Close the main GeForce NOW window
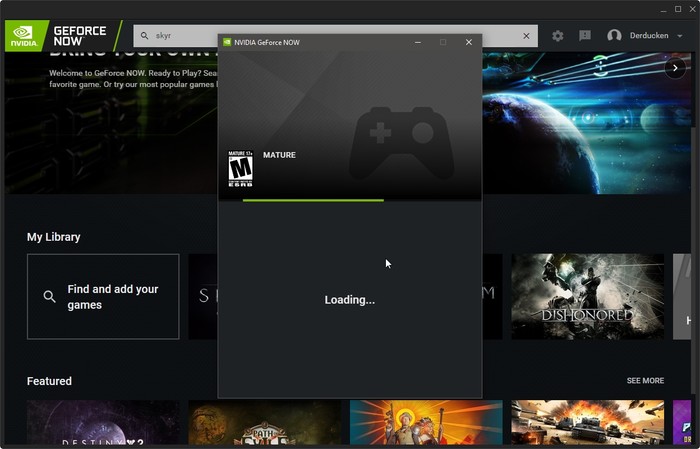 tap(692, 9)
